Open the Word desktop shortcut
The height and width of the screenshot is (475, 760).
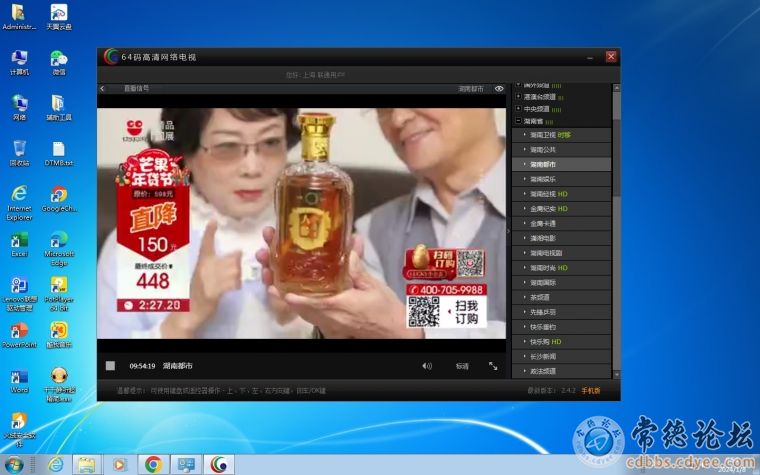(19, 380)
